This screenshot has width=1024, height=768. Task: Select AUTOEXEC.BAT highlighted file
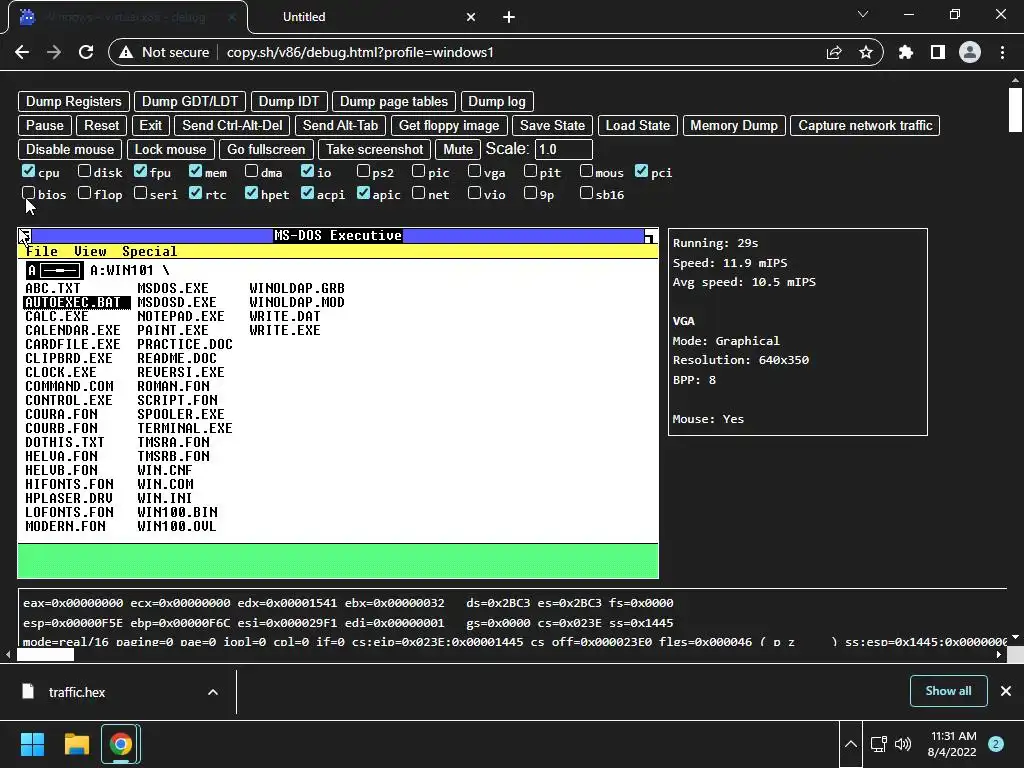76,302
